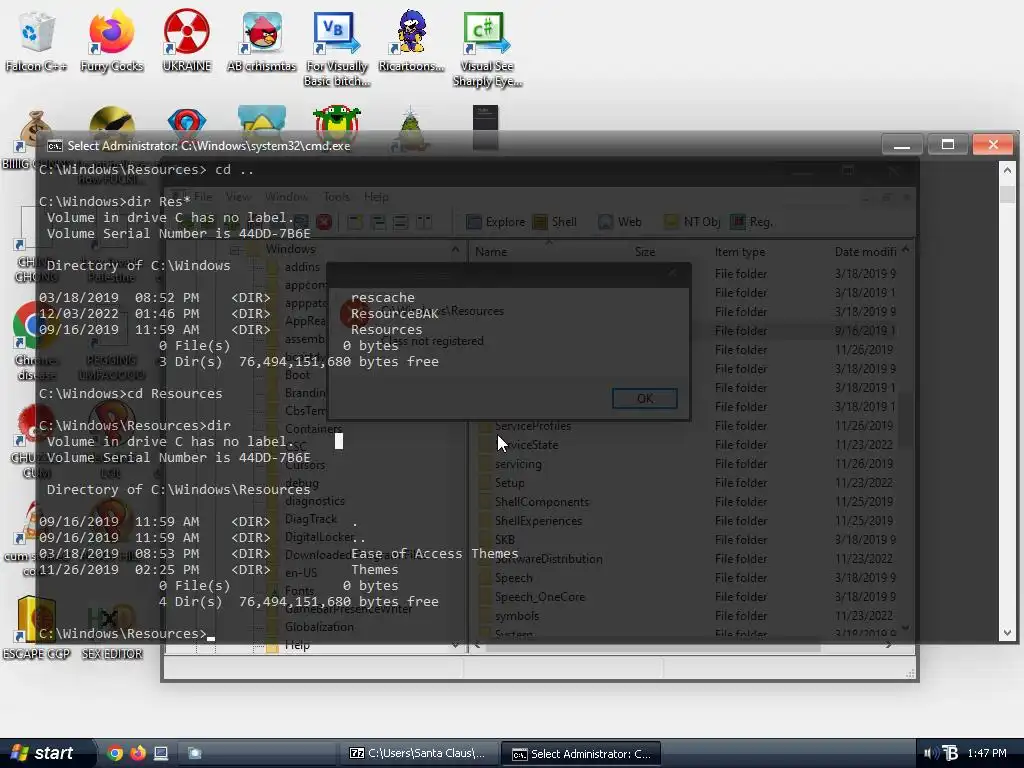Click ResourceBAK text in cmd output
Screen dimensions: 1024x768
[x=394, y=313]
